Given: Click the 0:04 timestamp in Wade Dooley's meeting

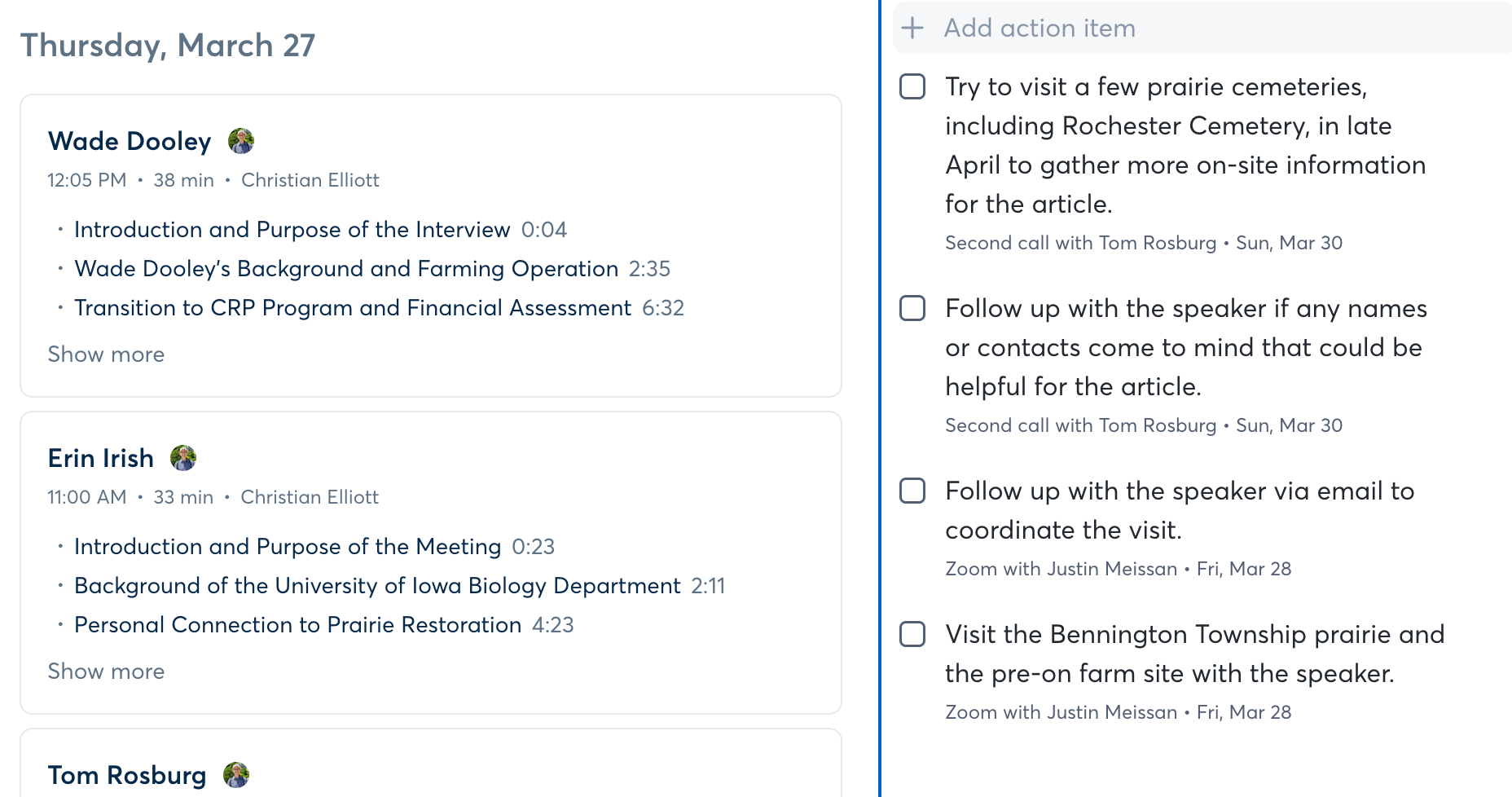Looking at the screenshot, I should [x=544, y=230].
